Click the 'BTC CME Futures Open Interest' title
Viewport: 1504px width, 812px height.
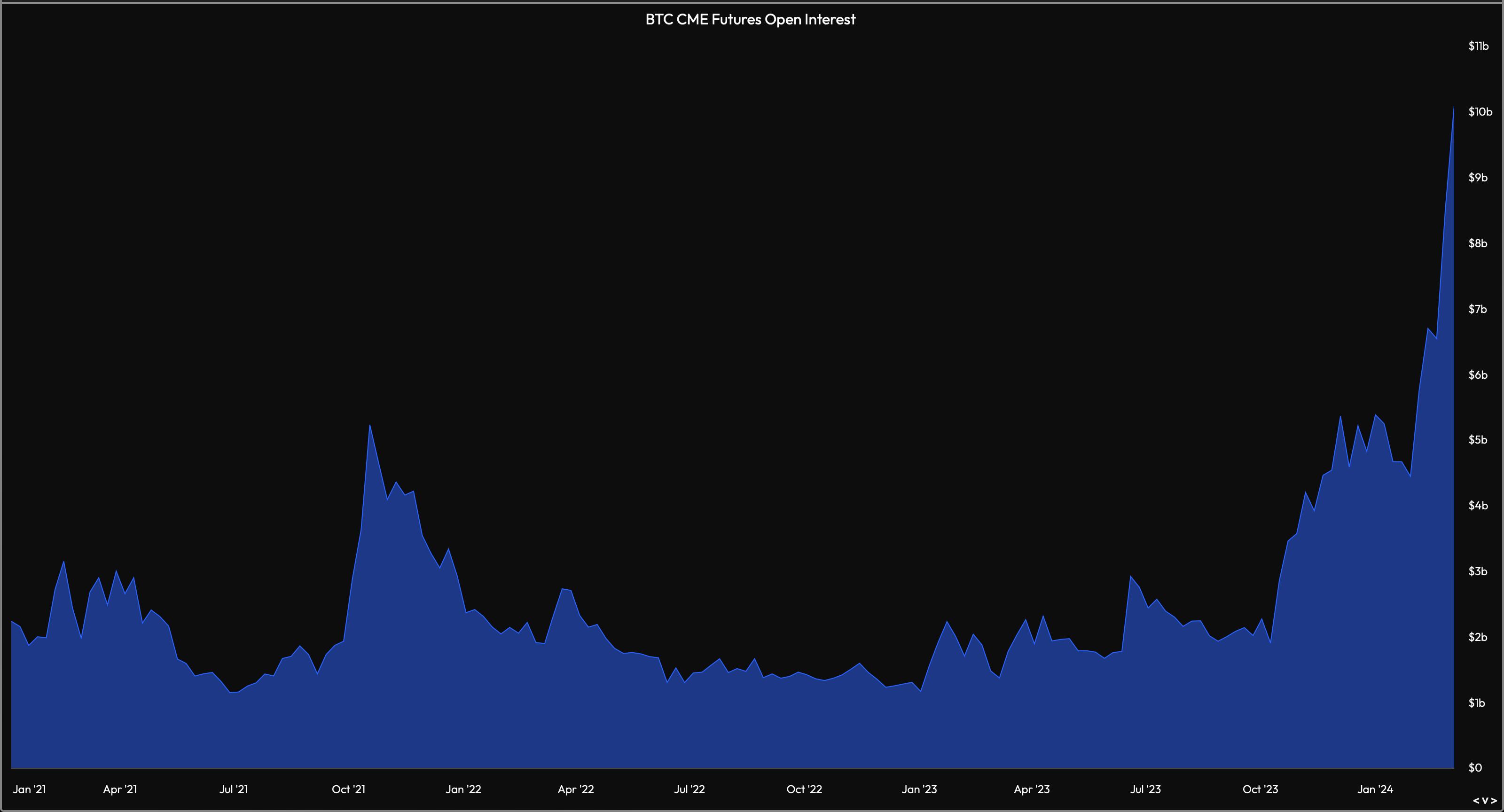[x=750, y=19]
